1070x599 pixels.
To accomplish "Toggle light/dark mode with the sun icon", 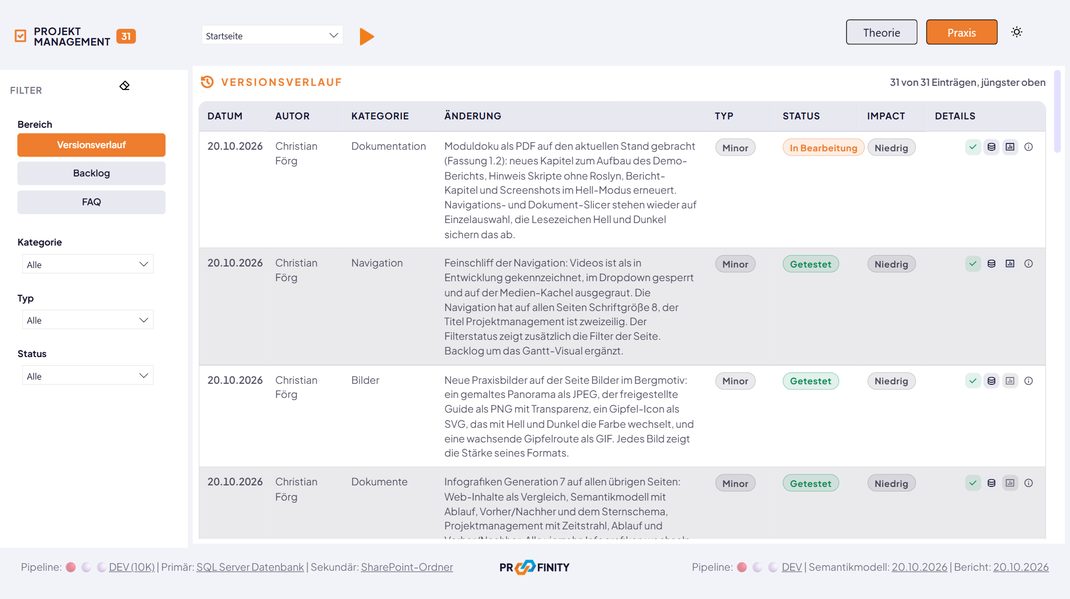I will click(1017, 32).
